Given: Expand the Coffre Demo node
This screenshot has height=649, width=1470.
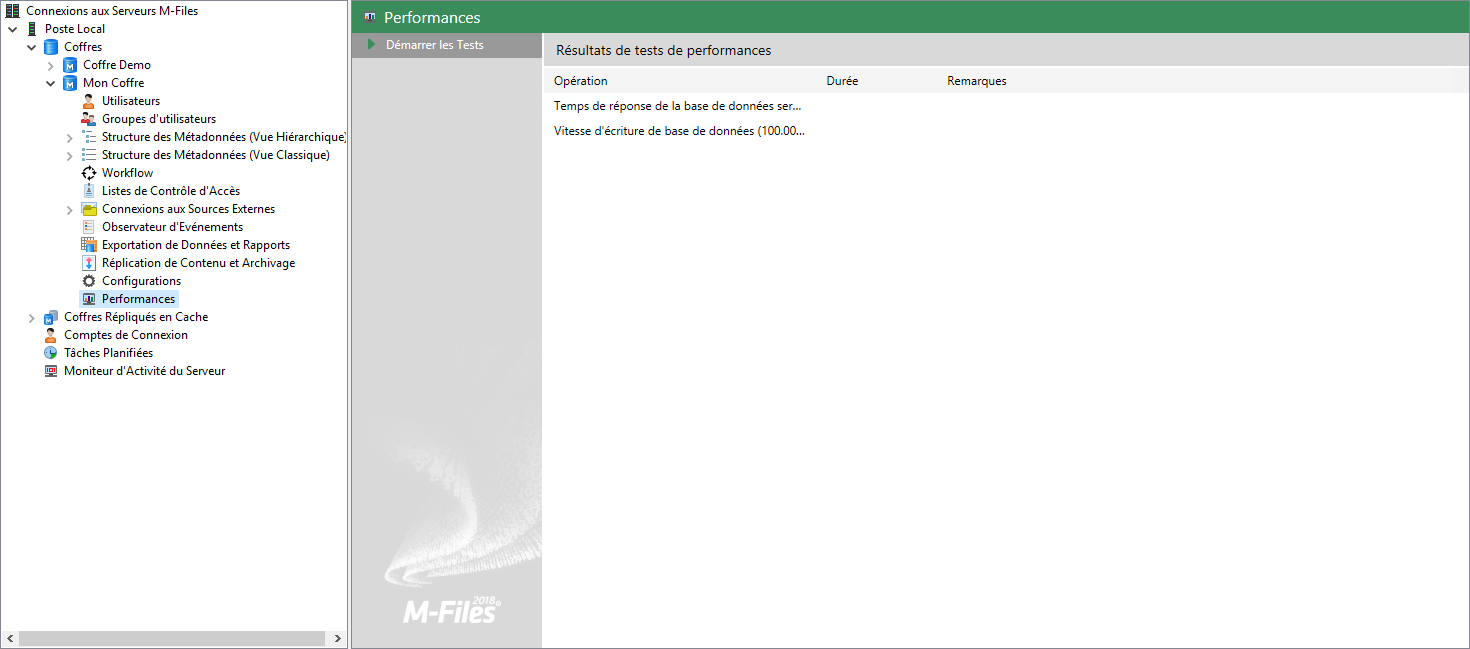Looking at the screenshot, I should [x=51, y=65].
